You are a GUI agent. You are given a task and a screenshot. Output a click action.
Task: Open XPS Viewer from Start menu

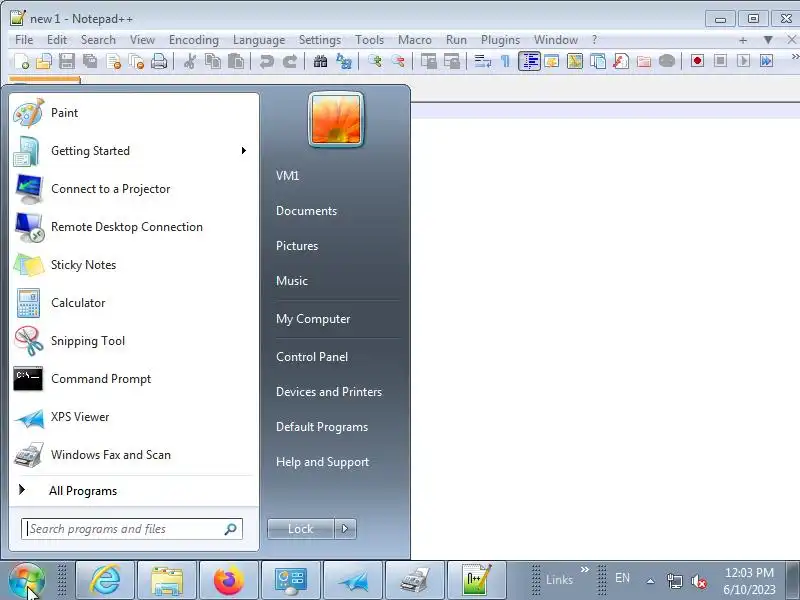(134, 417)
